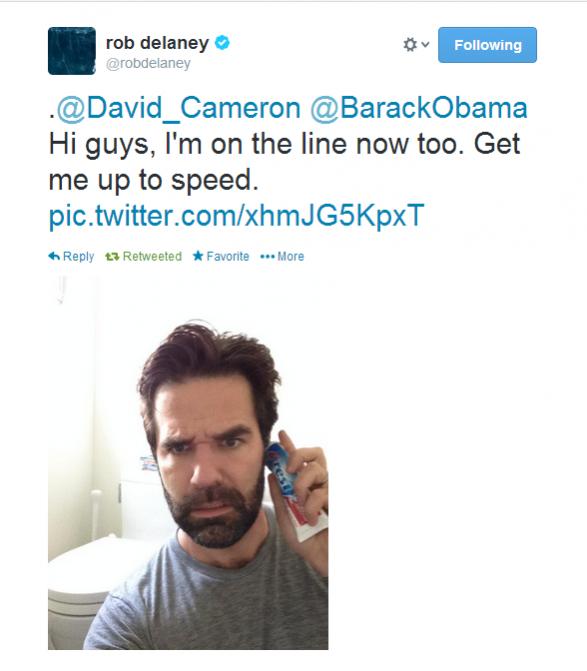Click the favorite star icon
The height and width of the screenshot is (671, 587).
click(x=198, y=256)
